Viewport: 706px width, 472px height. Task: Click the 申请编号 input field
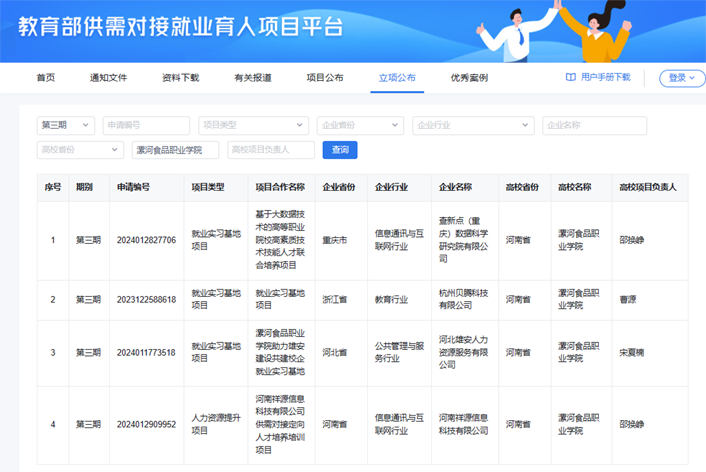tap(146, 125)
